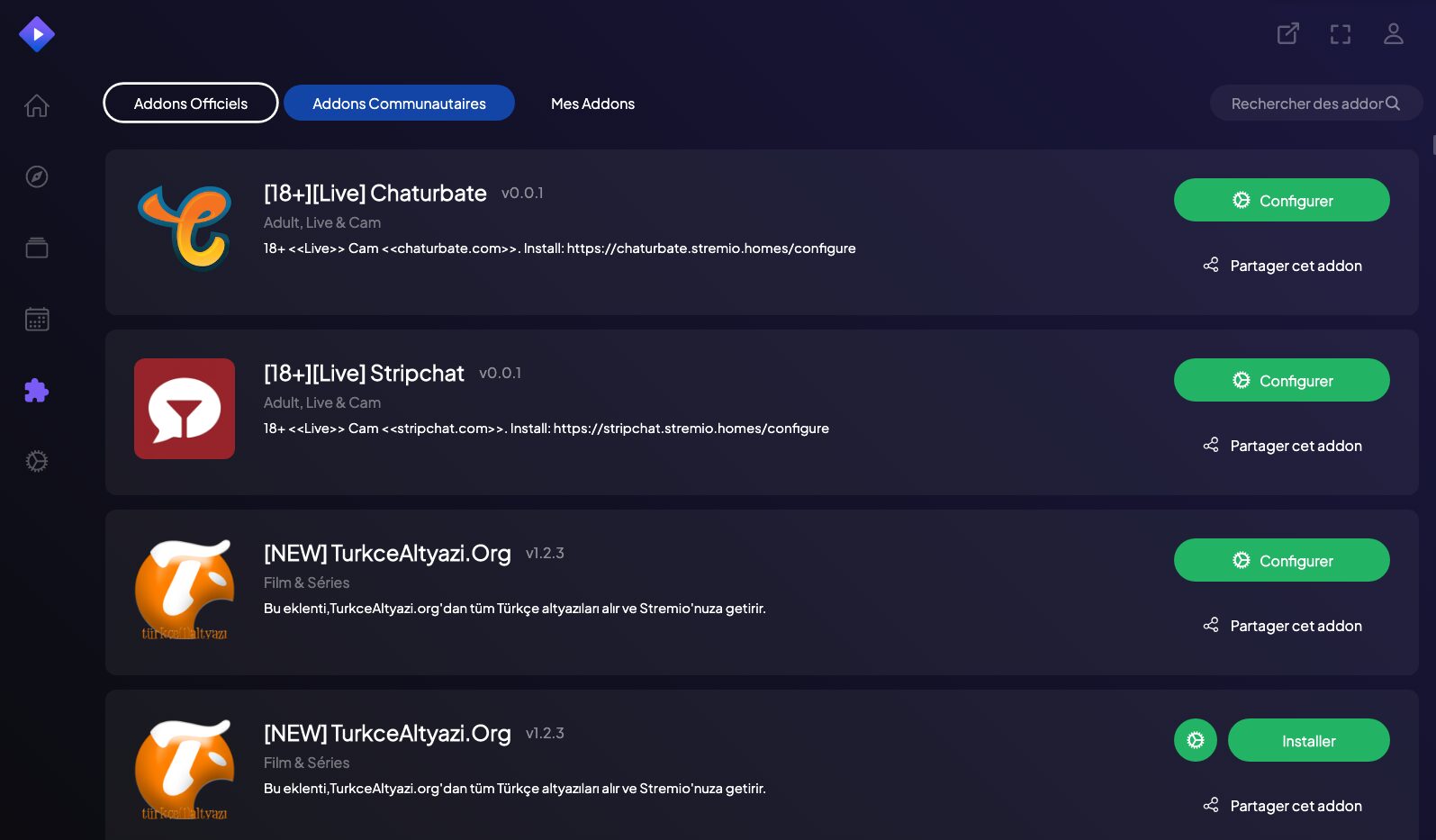
Task: Click the round gear button beside Installer
Action: 1196,740
